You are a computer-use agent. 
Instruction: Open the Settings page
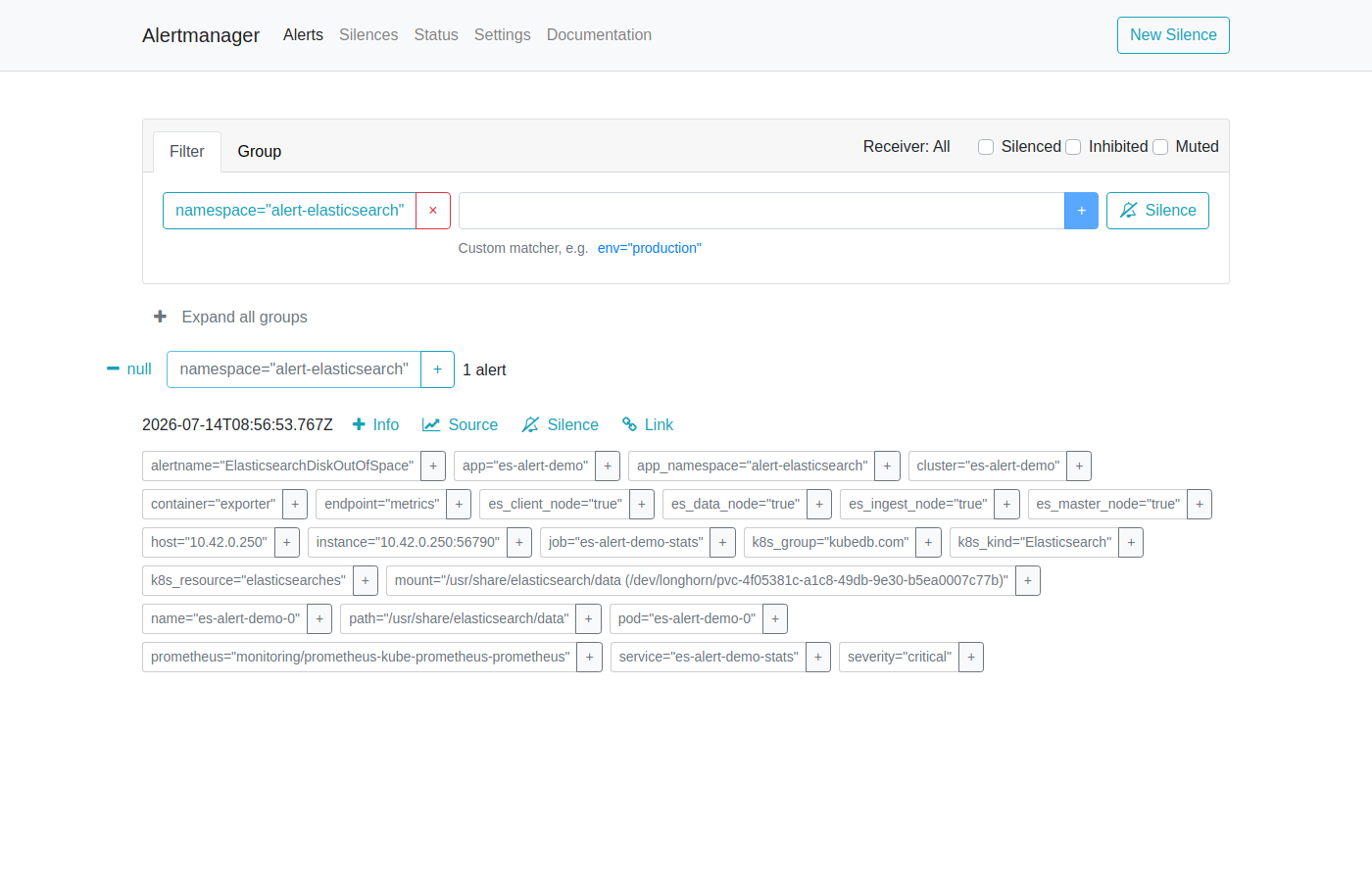(x=503, y=35)
